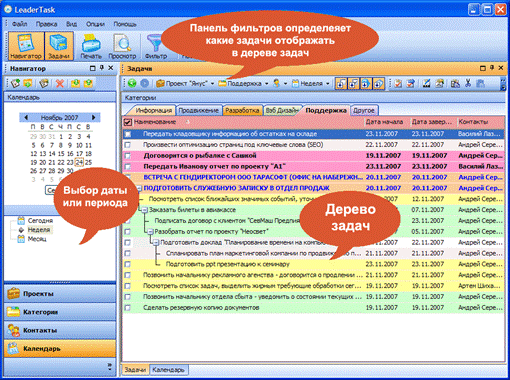Close the Навигатор panel

point(111,68)
